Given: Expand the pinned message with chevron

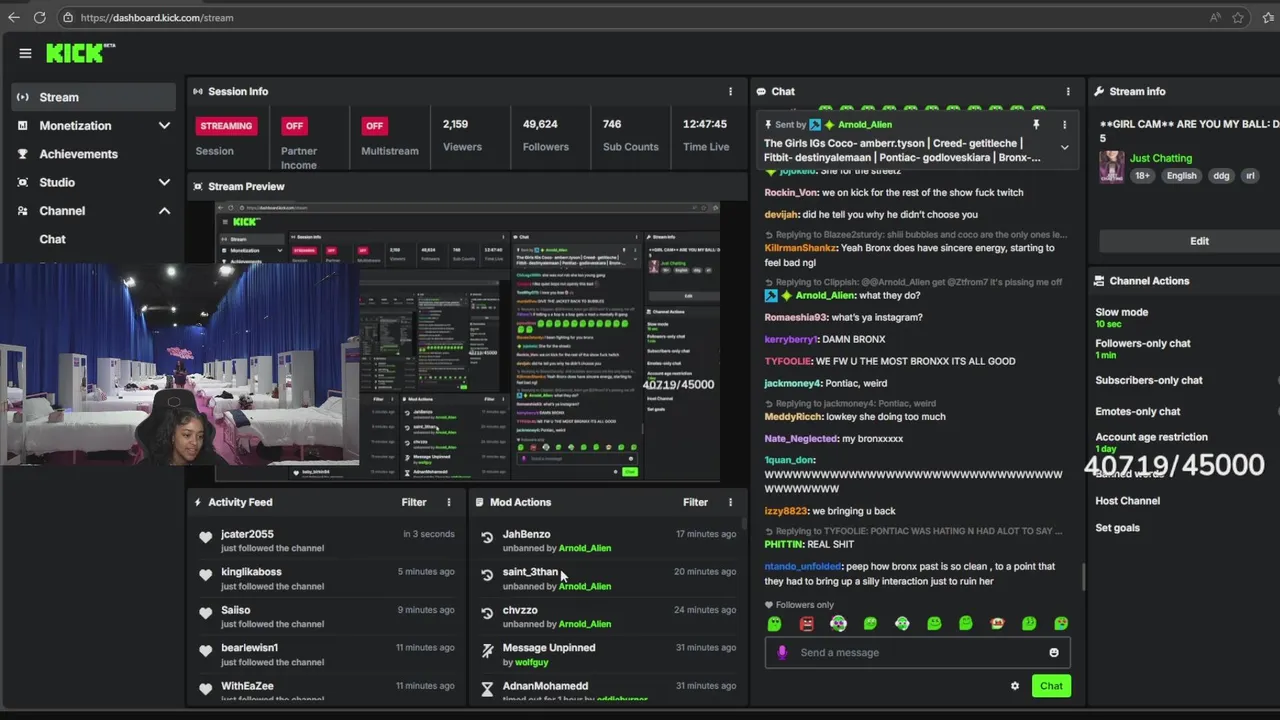Looking at the screenshot, I should coord(1064,148).
